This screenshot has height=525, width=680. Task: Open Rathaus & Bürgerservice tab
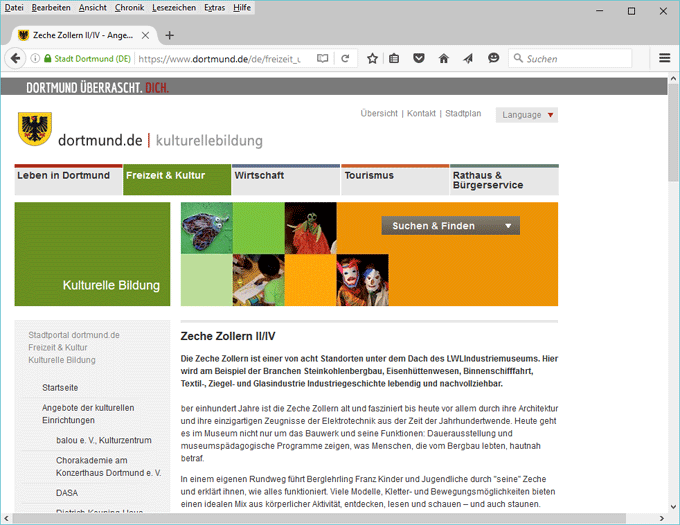coord(504,179)
